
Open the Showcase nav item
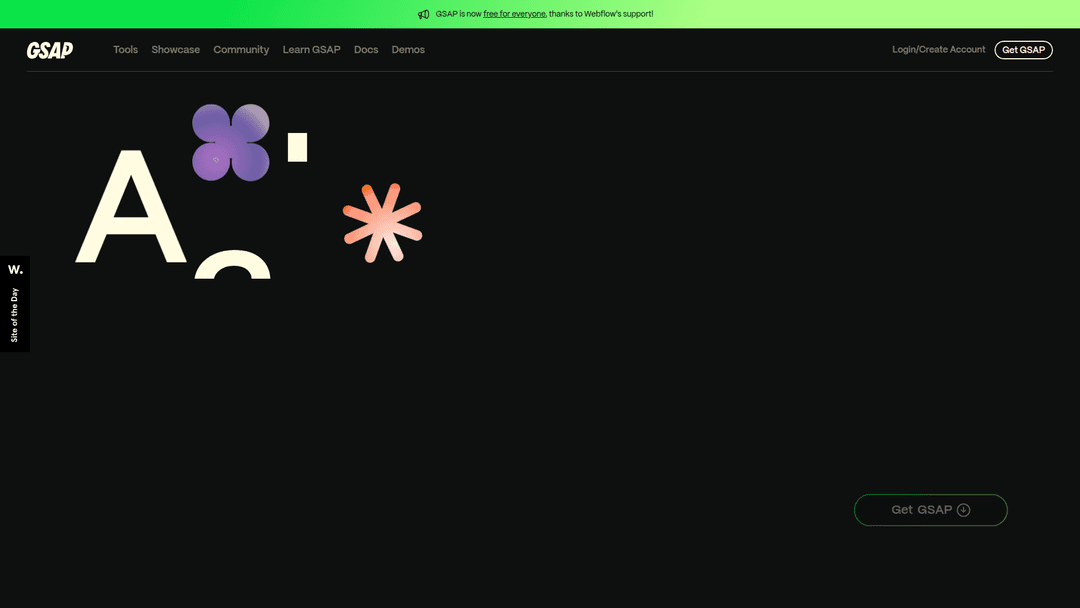pyautogui.click(x=175, y=50)
